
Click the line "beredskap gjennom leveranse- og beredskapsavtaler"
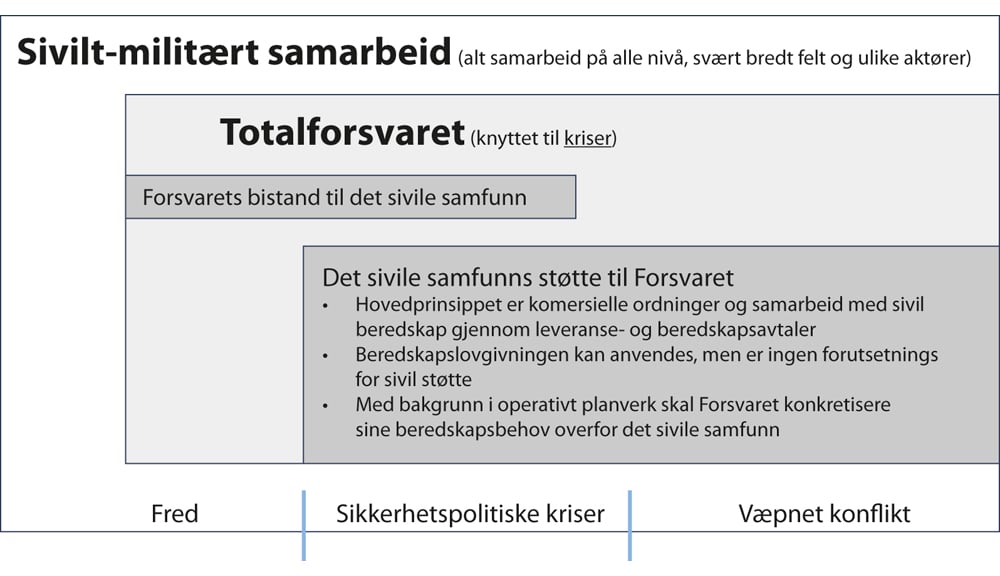pos(561,328)
